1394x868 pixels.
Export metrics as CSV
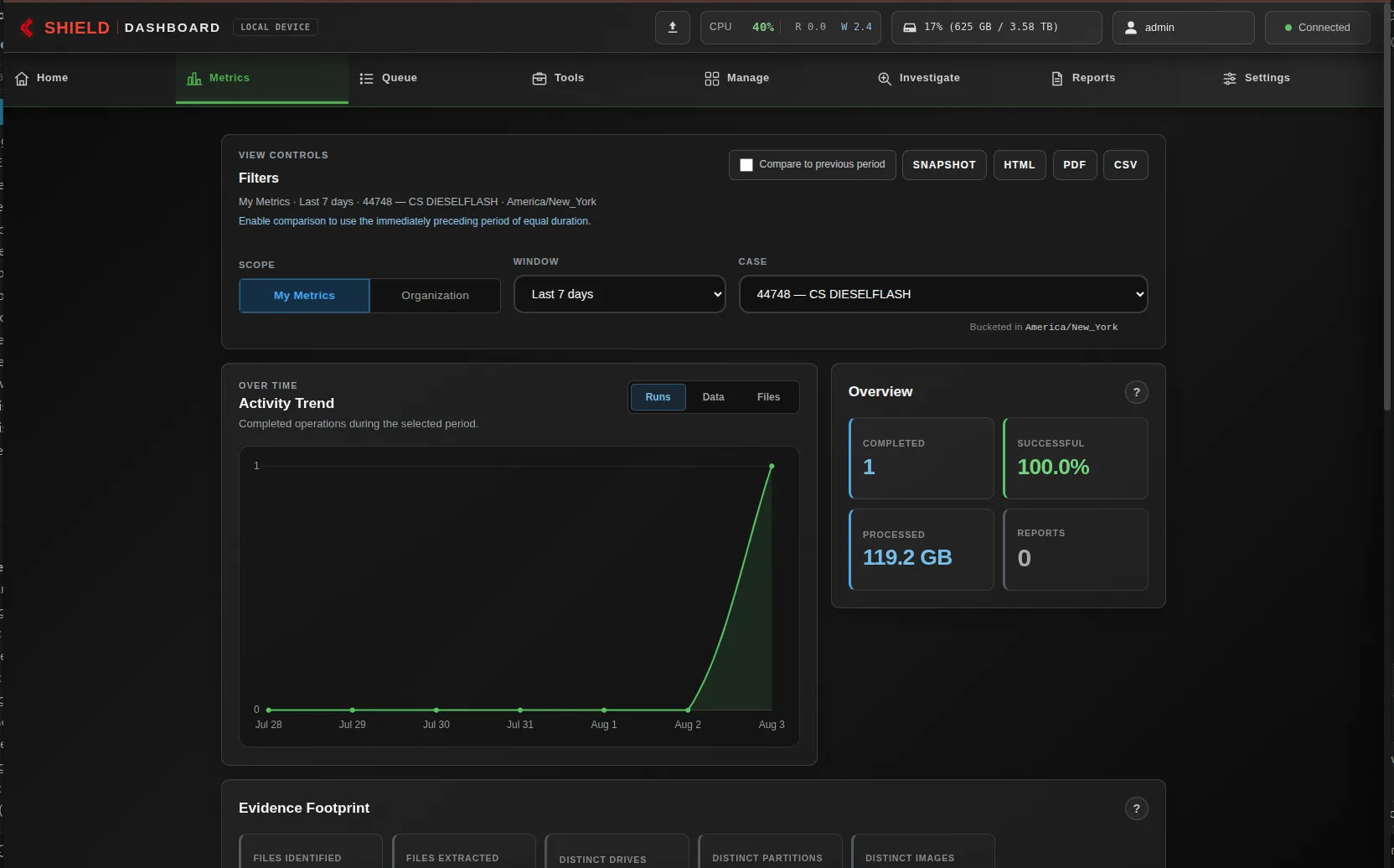(x=1125, y=165)
